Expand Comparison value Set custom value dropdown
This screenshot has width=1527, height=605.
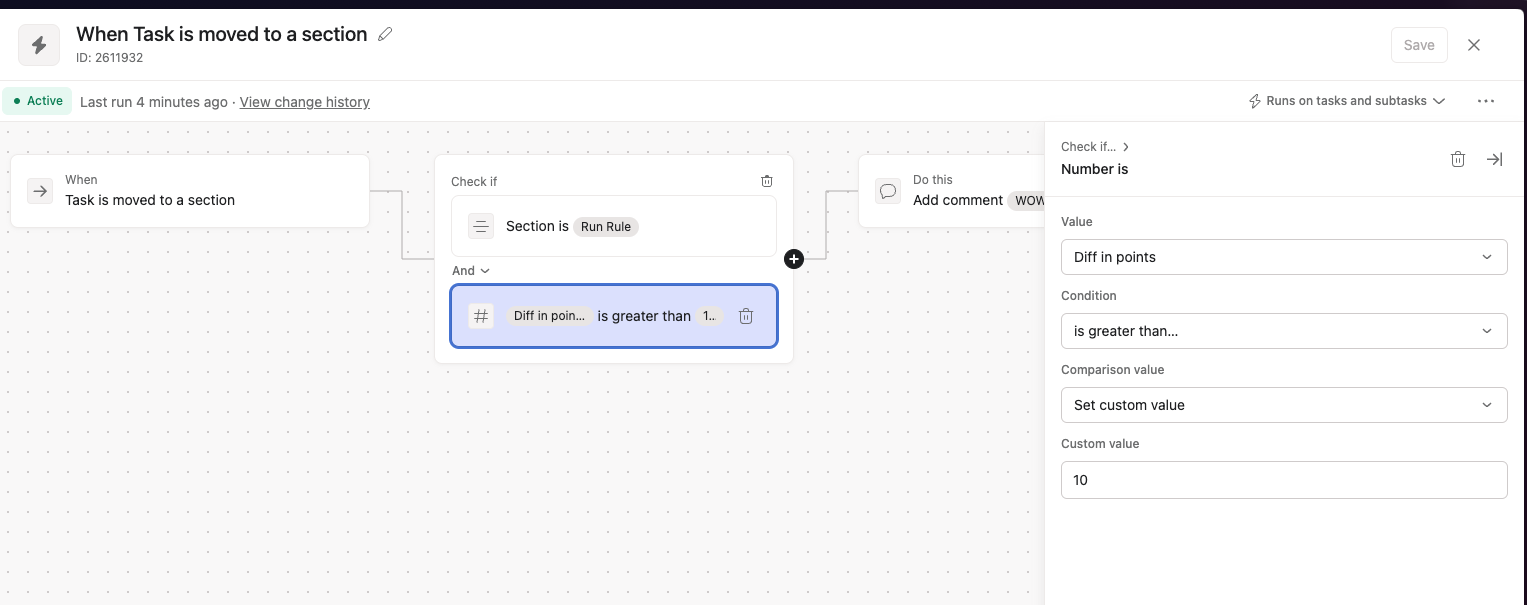click(x=1283, y=405)
